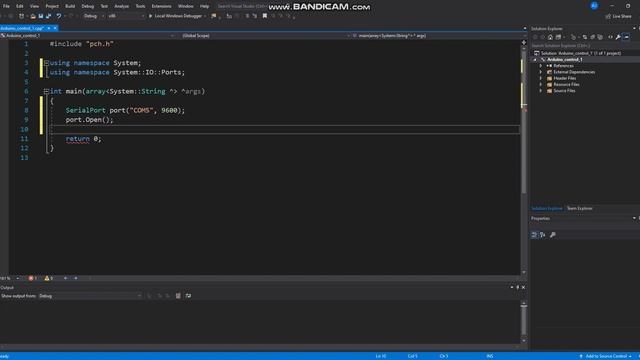Image resolution: width=640 pixels, height=360 pixels.
Task: Start Local Windows Debugger play button
Action: 176,16
